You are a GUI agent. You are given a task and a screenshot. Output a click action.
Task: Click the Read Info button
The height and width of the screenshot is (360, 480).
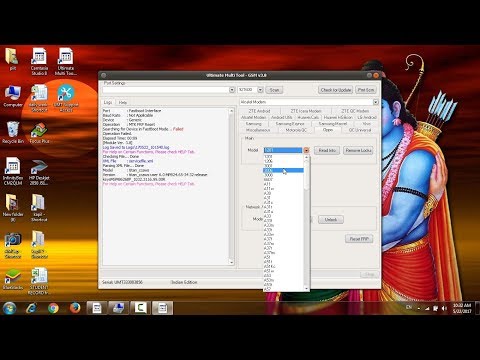coord(327,150)
